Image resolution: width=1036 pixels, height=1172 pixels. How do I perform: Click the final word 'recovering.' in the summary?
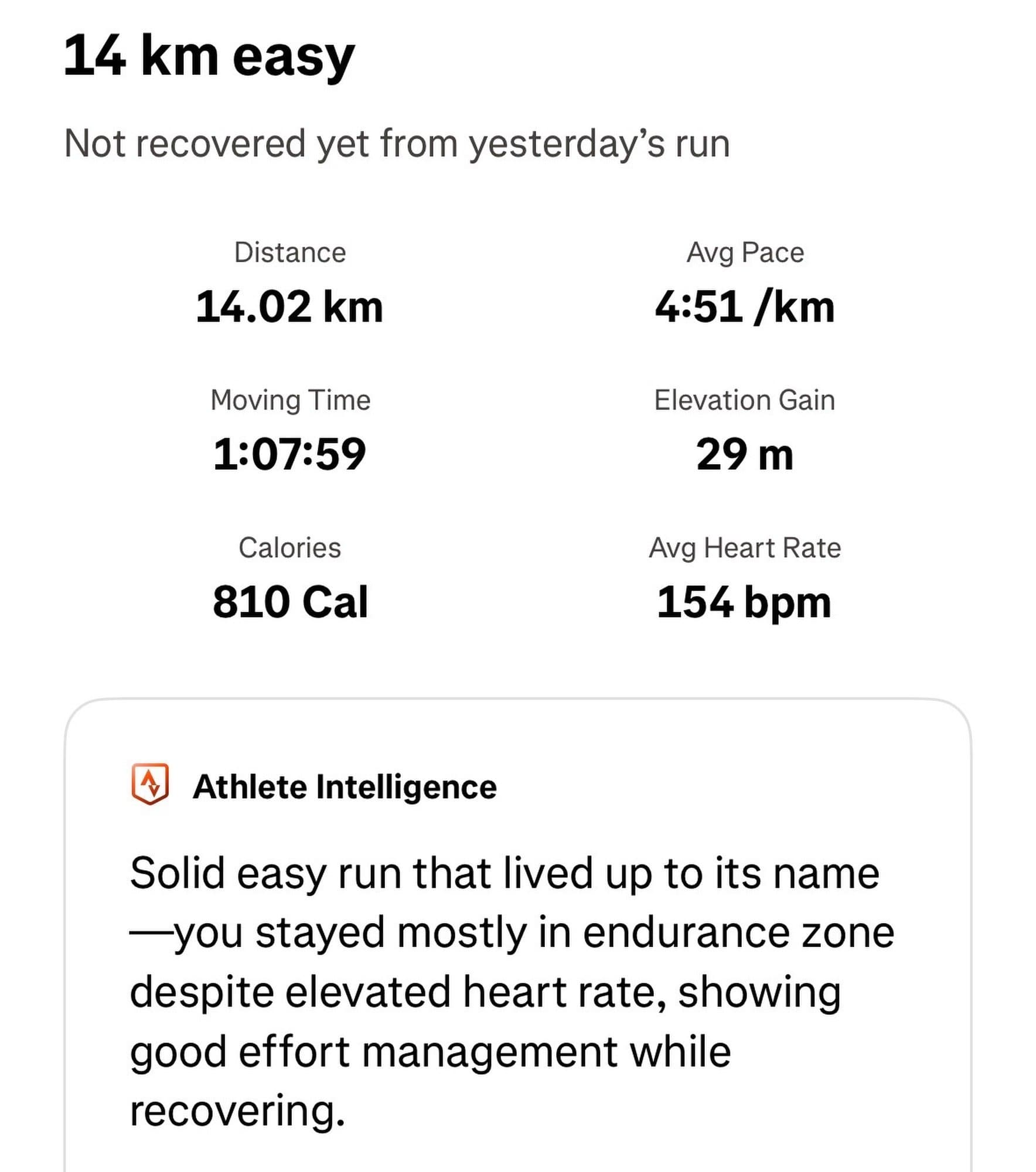(237, 1110)
